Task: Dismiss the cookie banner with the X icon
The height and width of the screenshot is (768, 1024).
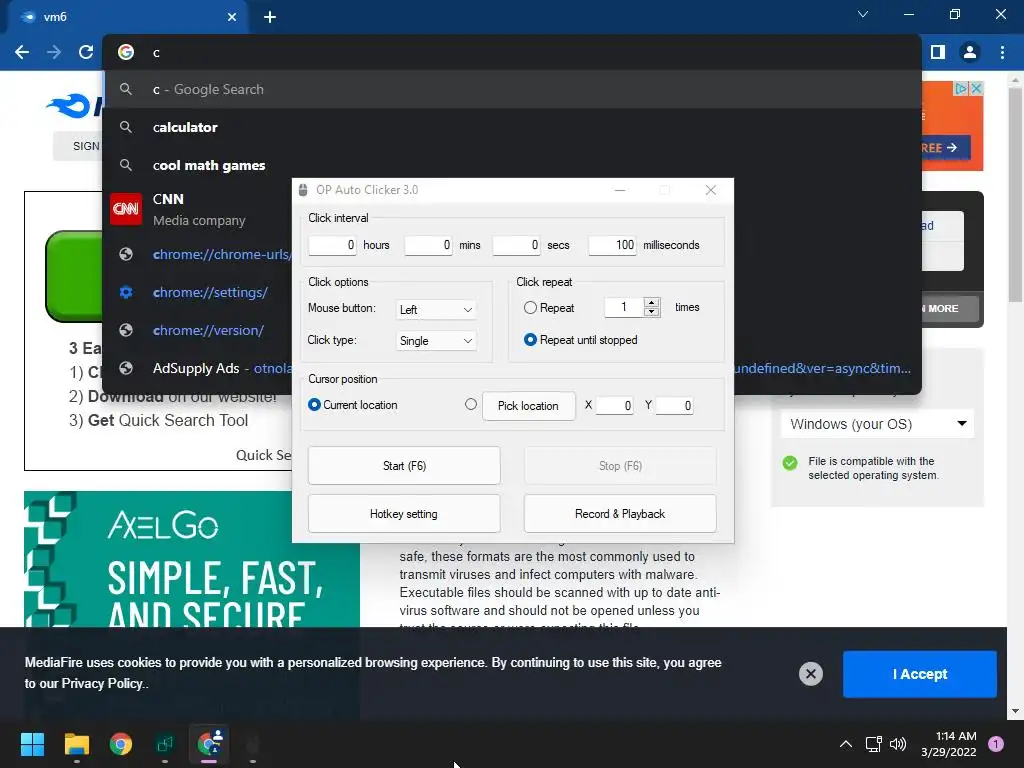Action: tap(810, 674)
